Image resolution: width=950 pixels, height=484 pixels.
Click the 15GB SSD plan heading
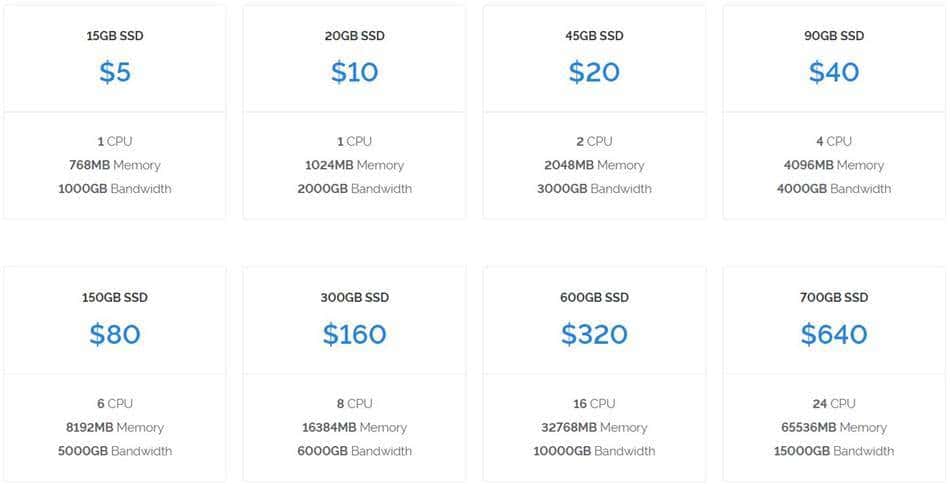115,36
